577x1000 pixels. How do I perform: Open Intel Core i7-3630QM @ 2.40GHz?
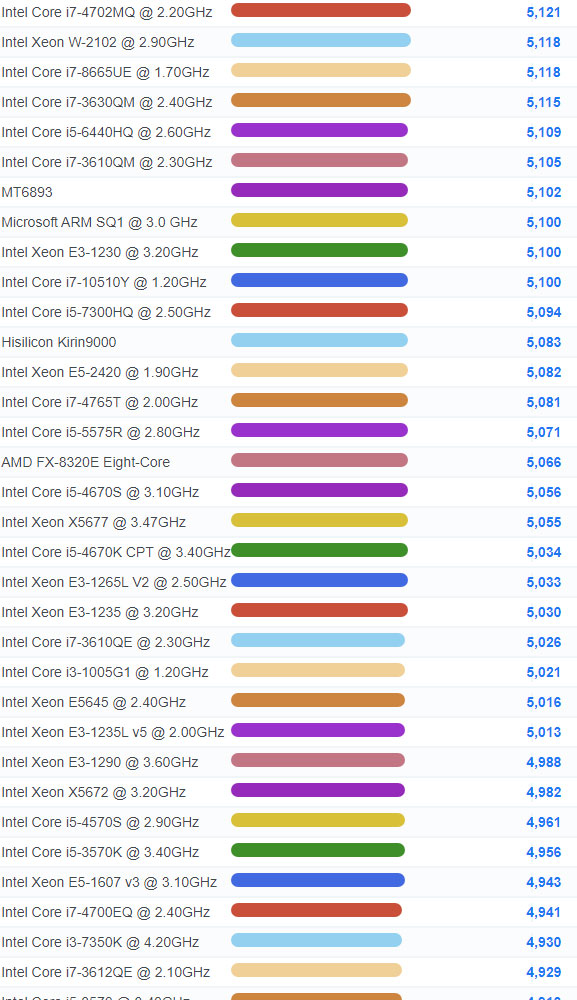tap(107, 102)
